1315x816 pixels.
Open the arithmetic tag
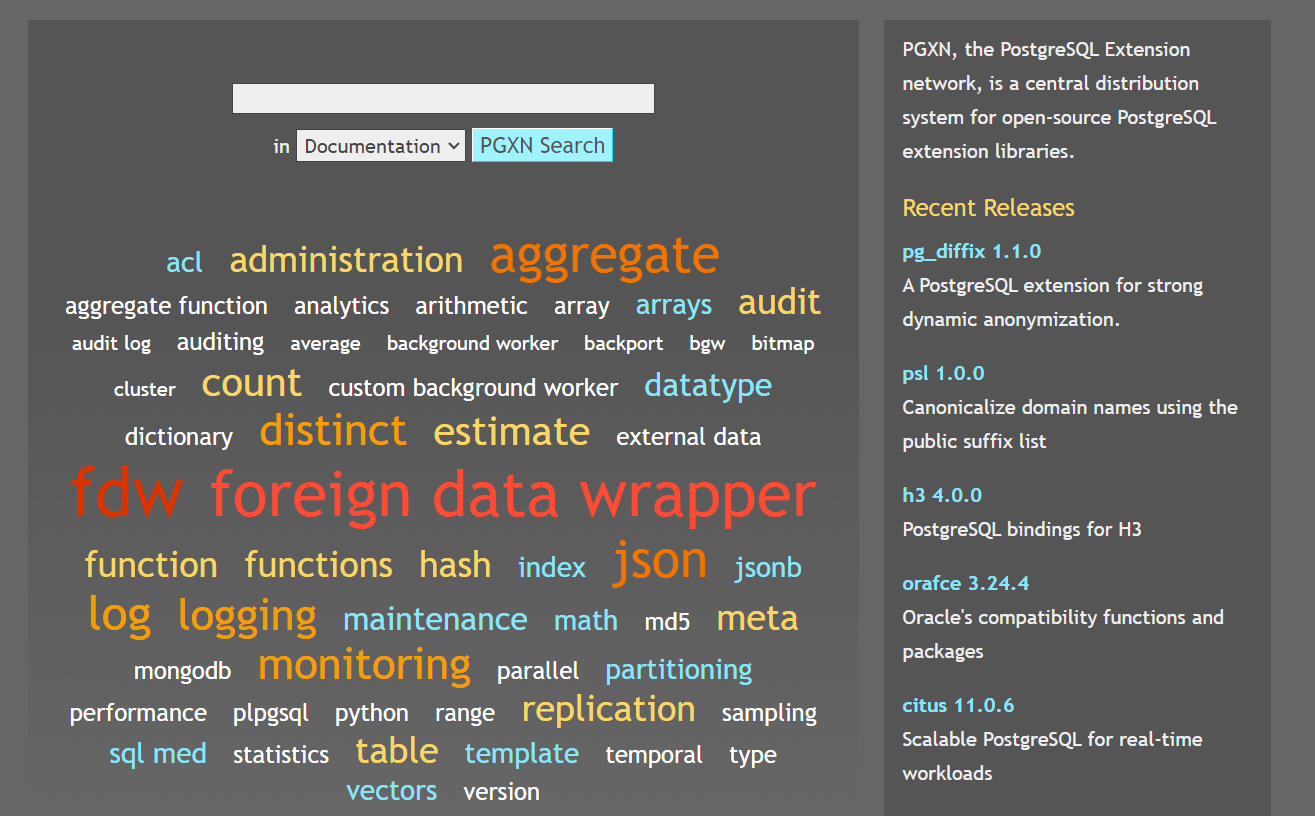pyautogui.click(x=471, y=306)
